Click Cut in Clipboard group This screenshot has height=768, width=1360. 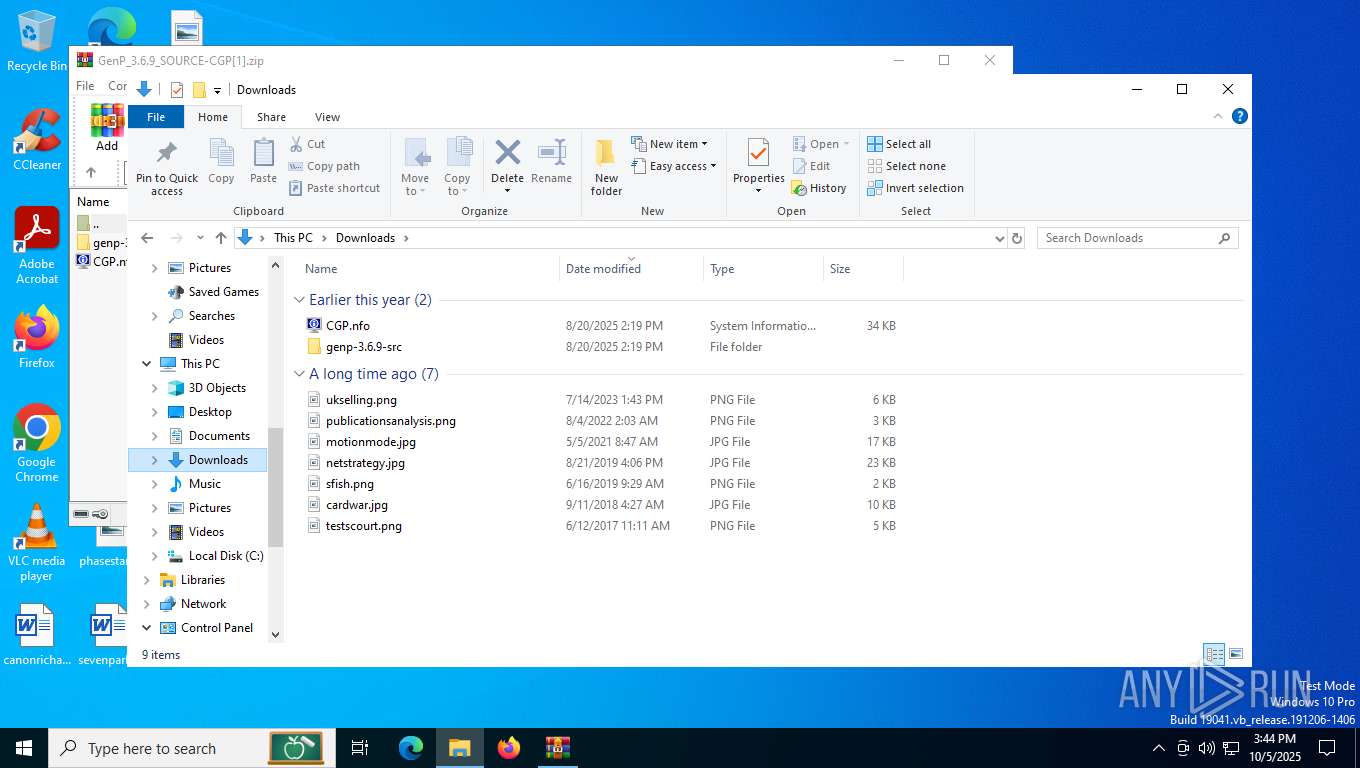[307, 144]
